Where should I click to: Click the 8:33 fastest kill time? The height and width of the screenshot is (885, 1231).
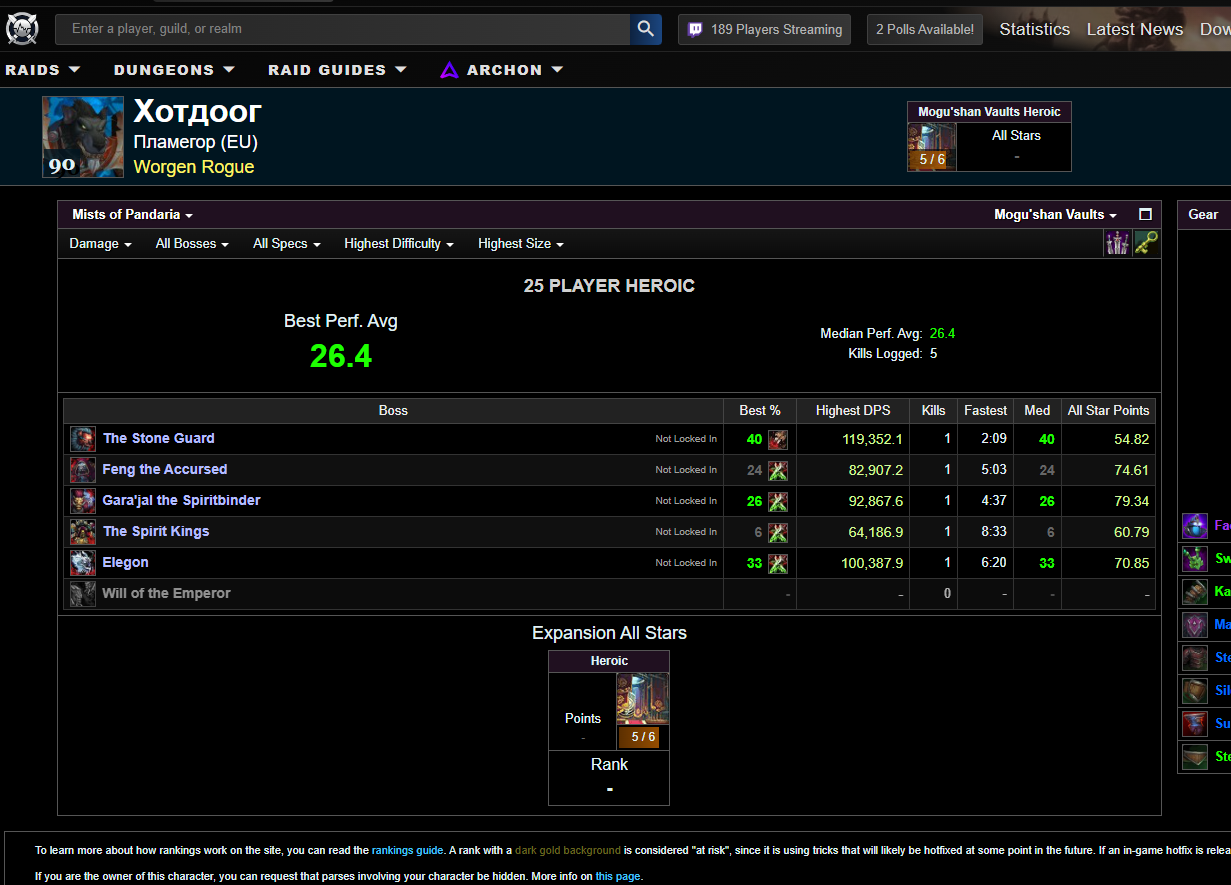click(993, 532)
